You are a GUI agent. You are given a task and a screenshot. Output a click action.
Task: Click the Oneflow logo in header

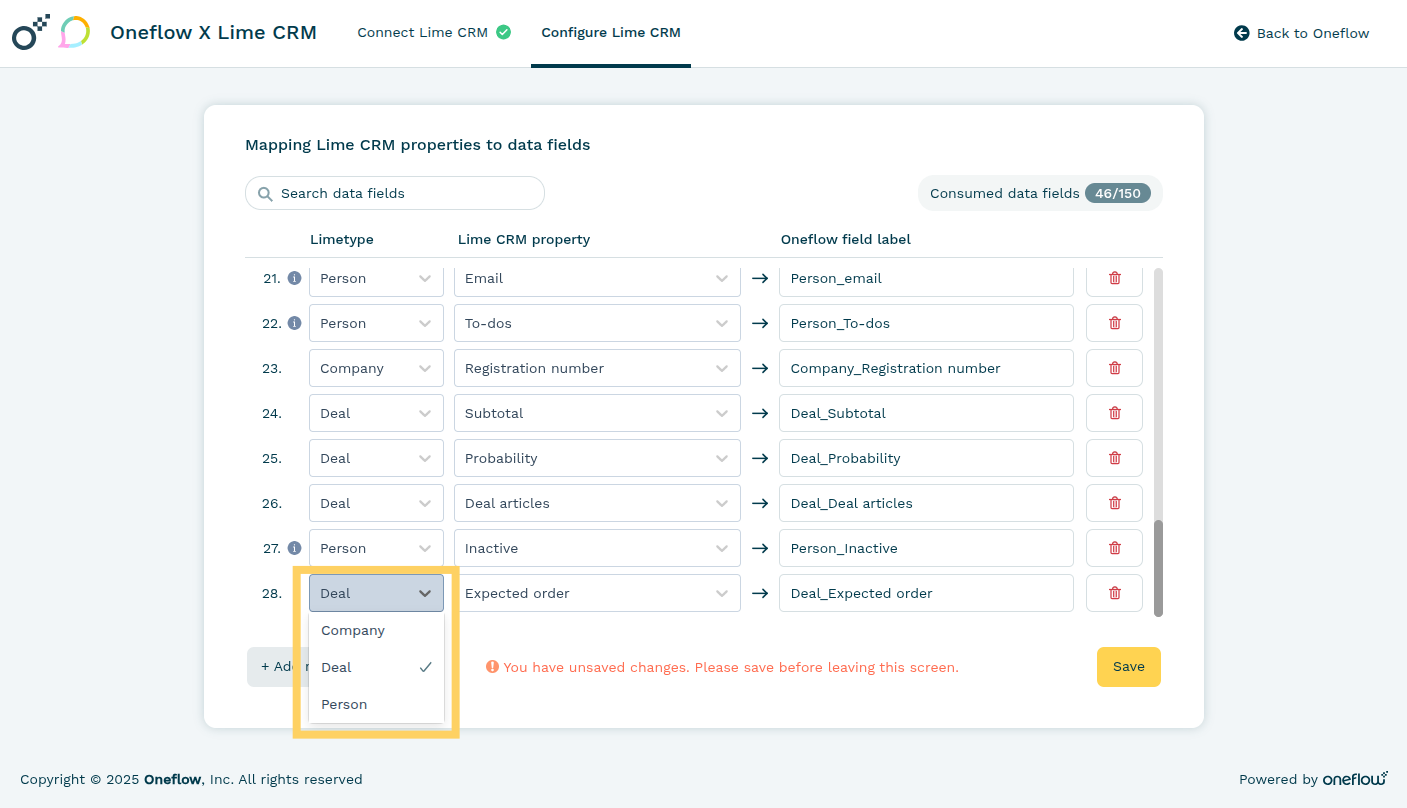31,33
